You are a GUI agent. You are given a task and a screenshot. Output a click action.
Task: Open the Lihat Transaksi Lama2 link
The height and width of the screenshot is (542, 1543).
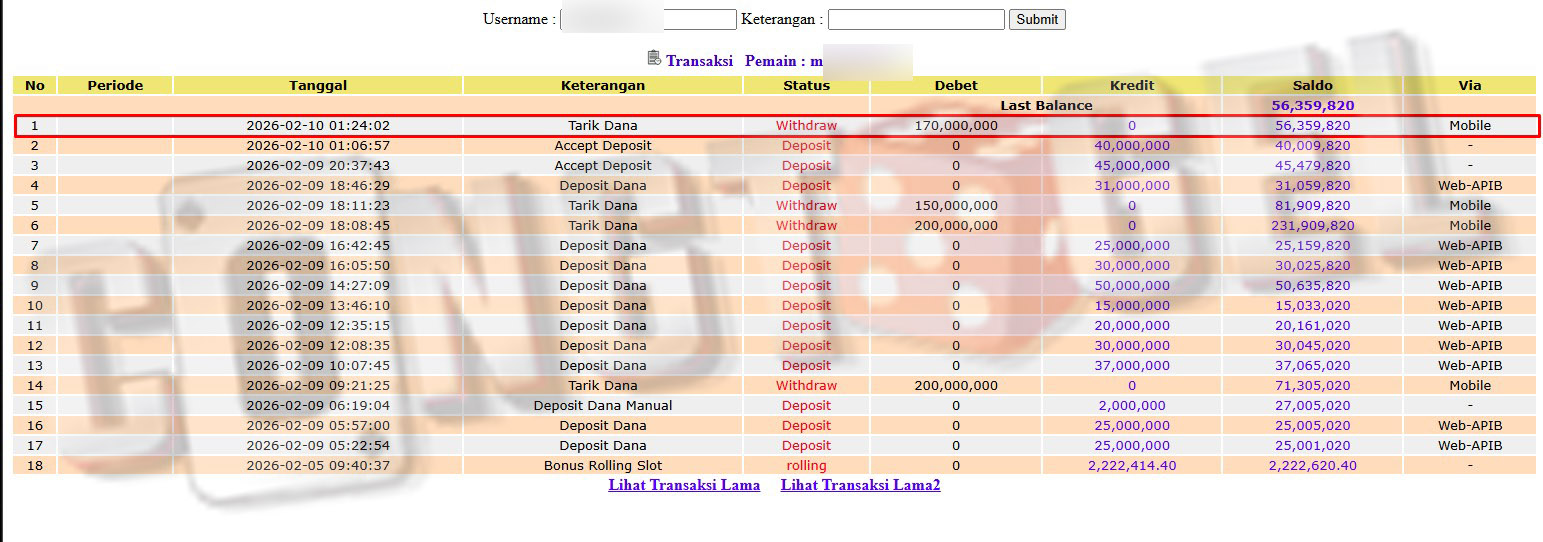point(860,485)
